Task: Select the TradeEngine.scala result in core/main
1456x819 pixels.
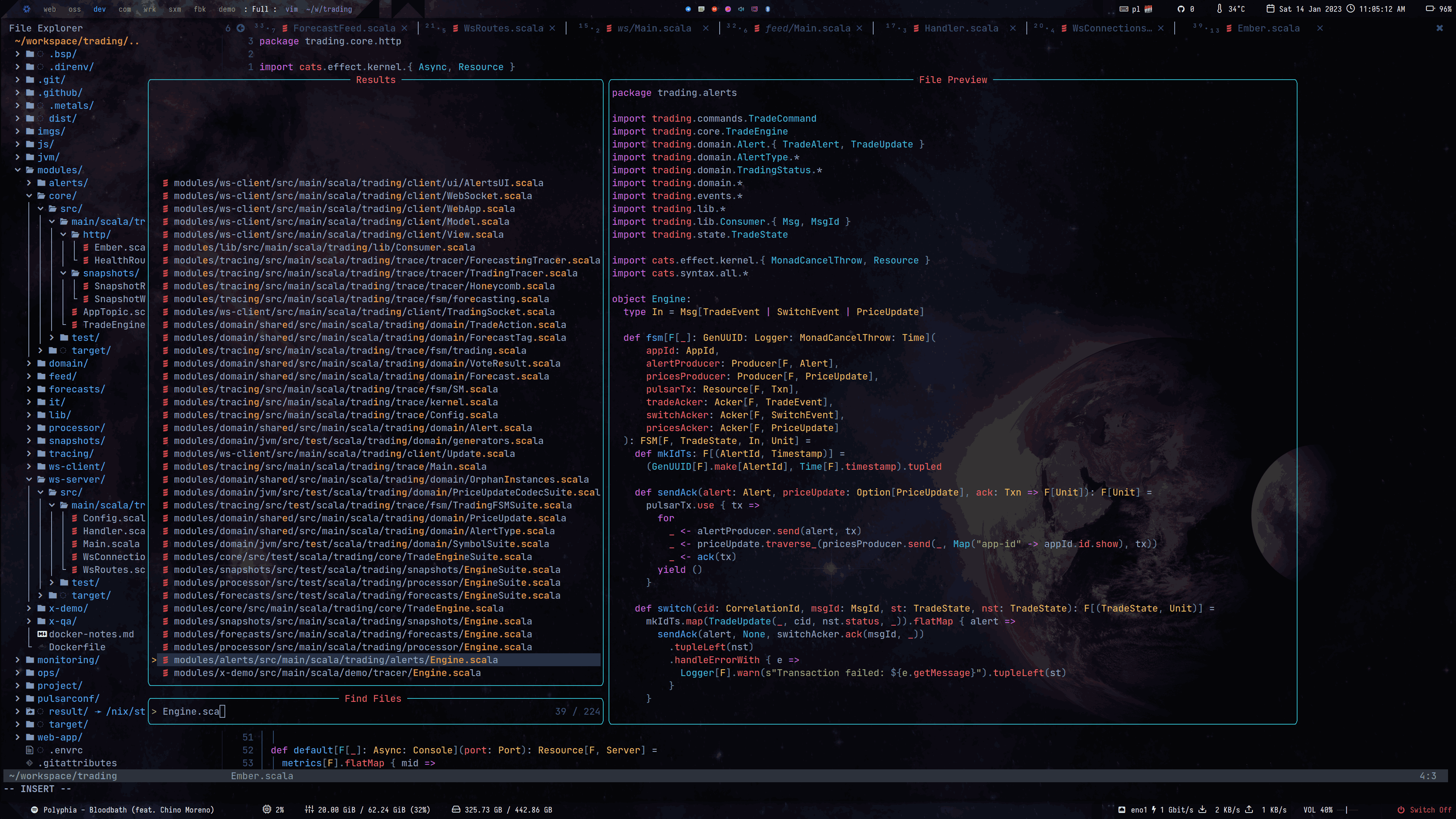Action: coord(338,608)
